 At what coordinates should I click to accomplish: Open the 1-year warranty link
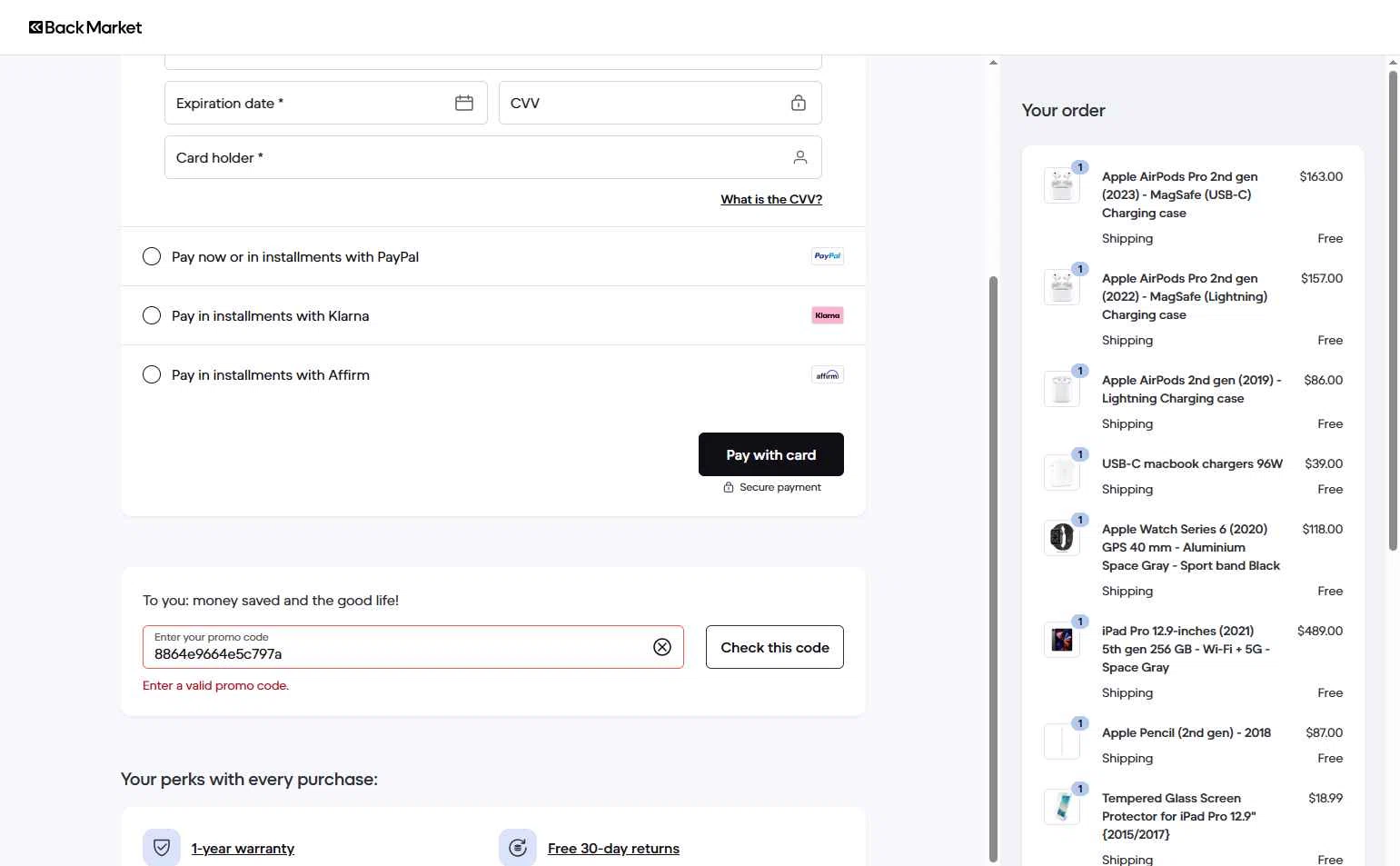pyautogui.click(x=243, y=848)
